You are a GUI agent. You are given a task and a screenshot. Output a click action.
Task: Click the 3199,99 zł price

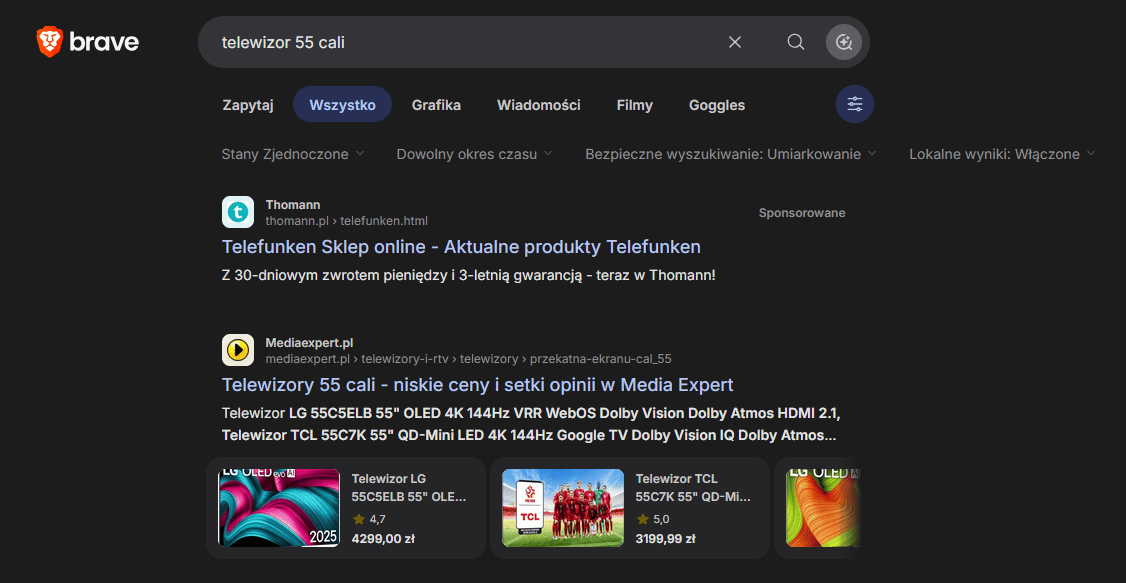665,538
